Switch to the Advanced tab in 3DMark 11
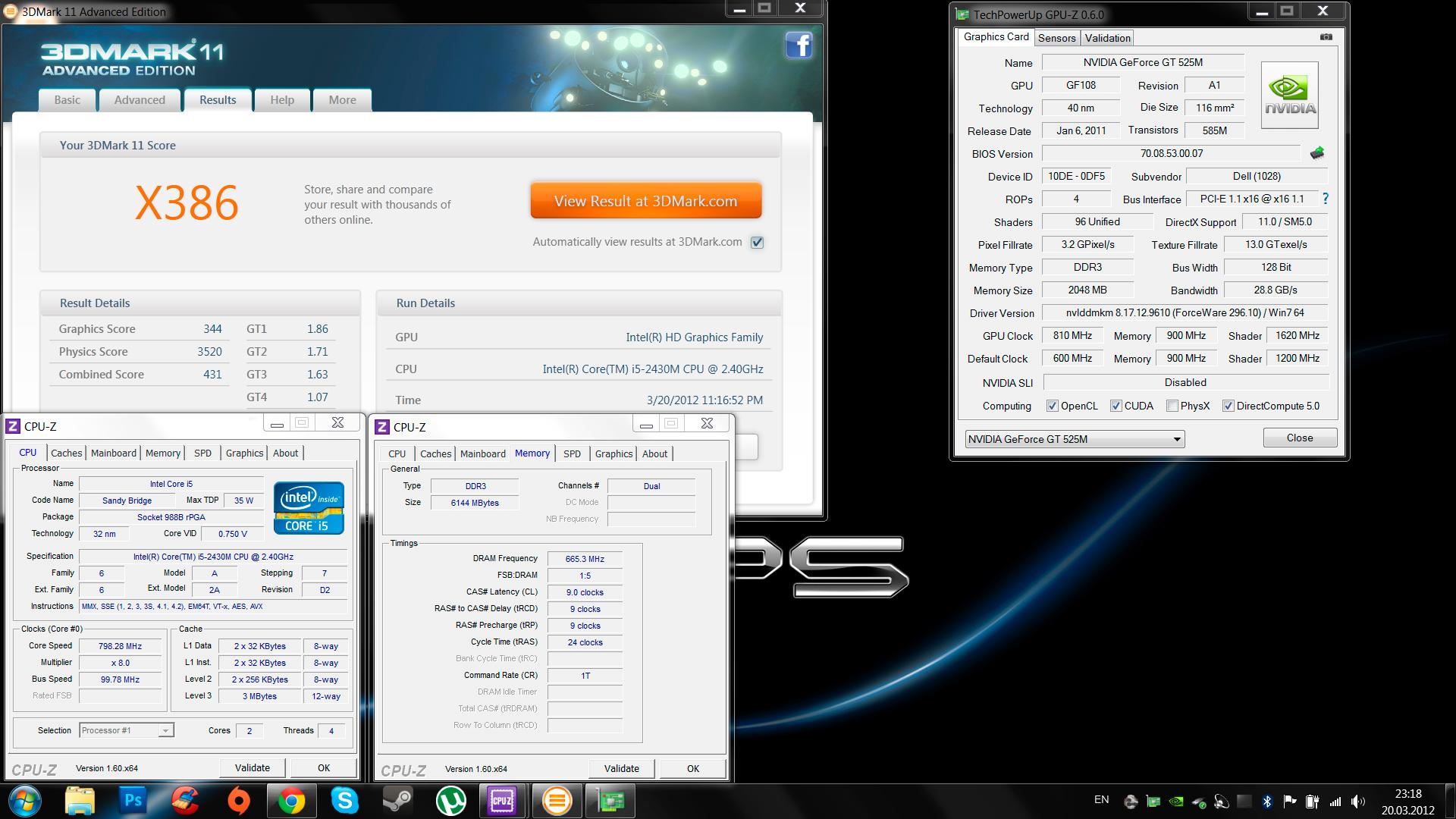The height and width of the screenshot is (819, 1456). tap(140, 100)
